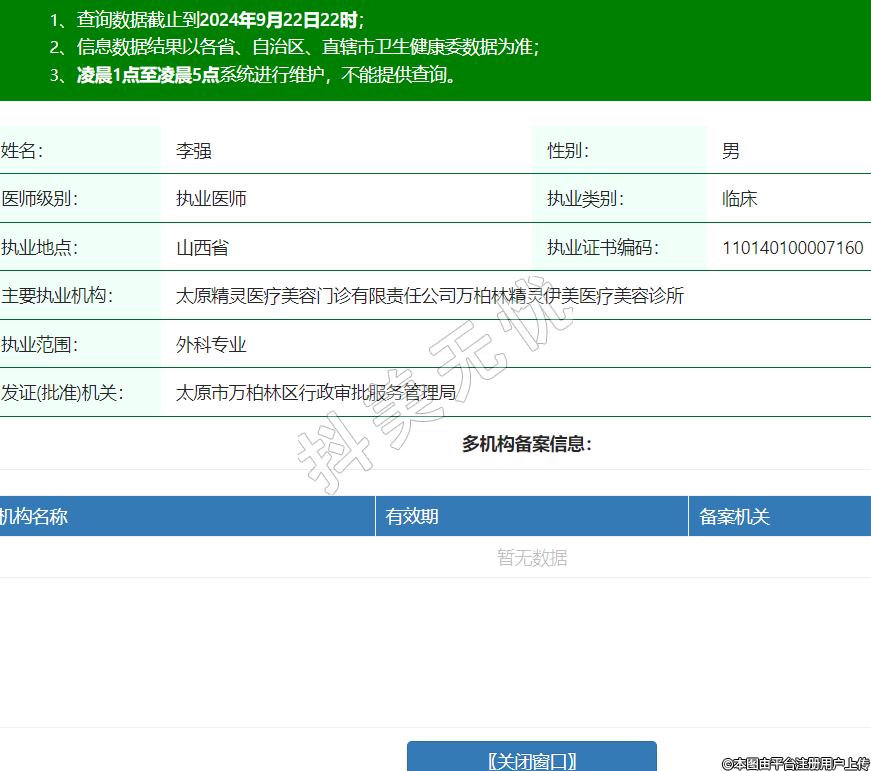Select certificate number 110140100007160
Image resolution: width=871 pixels, height=771 pixels.
tap(792, 248)
